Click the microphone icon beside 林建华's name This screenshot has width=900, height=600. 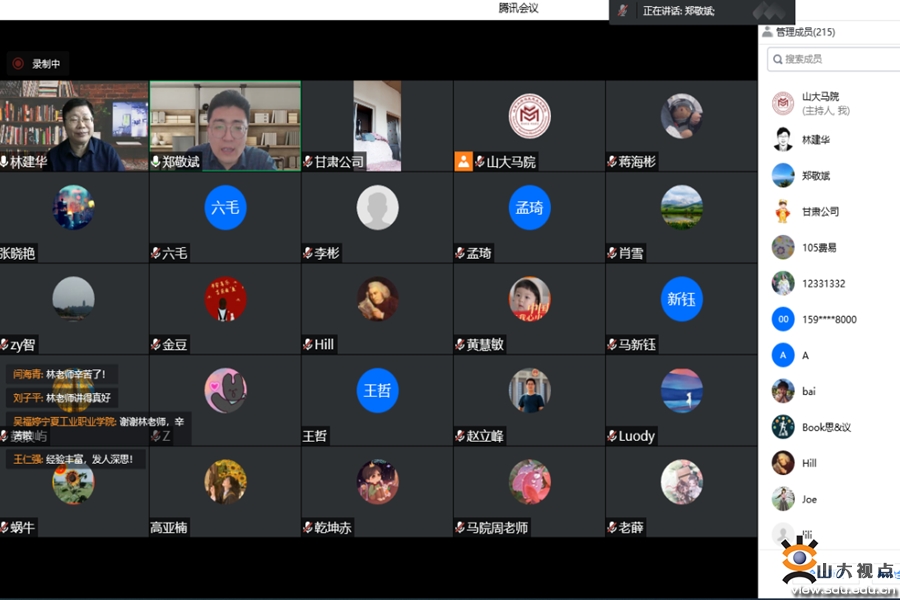5,162
